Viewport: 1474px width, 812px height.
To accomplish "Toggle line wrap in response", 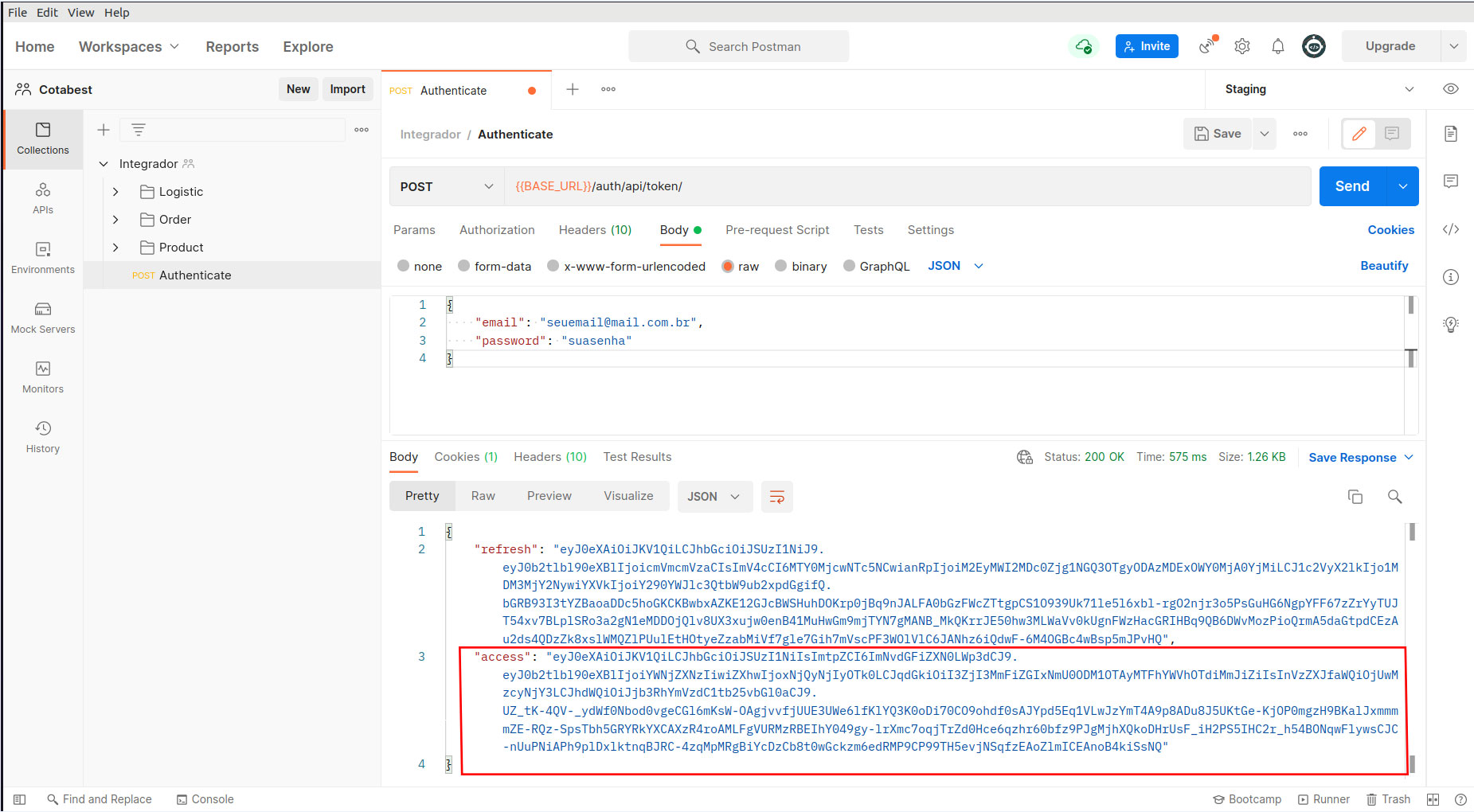I will pyautogui.click(x=777, y=497).
